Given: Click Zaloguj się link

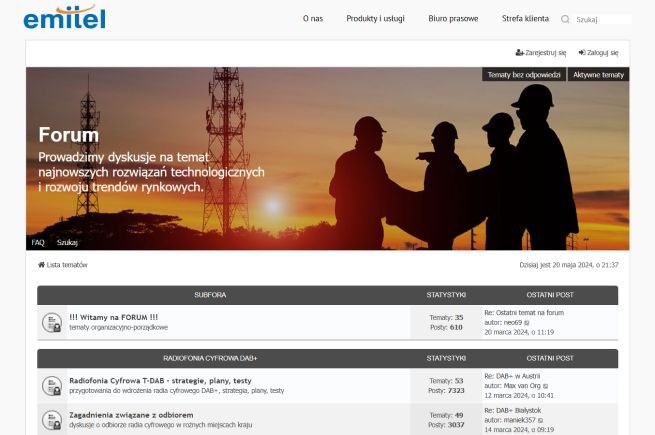Looking at the screenshot, I should [x=603, y=53].
